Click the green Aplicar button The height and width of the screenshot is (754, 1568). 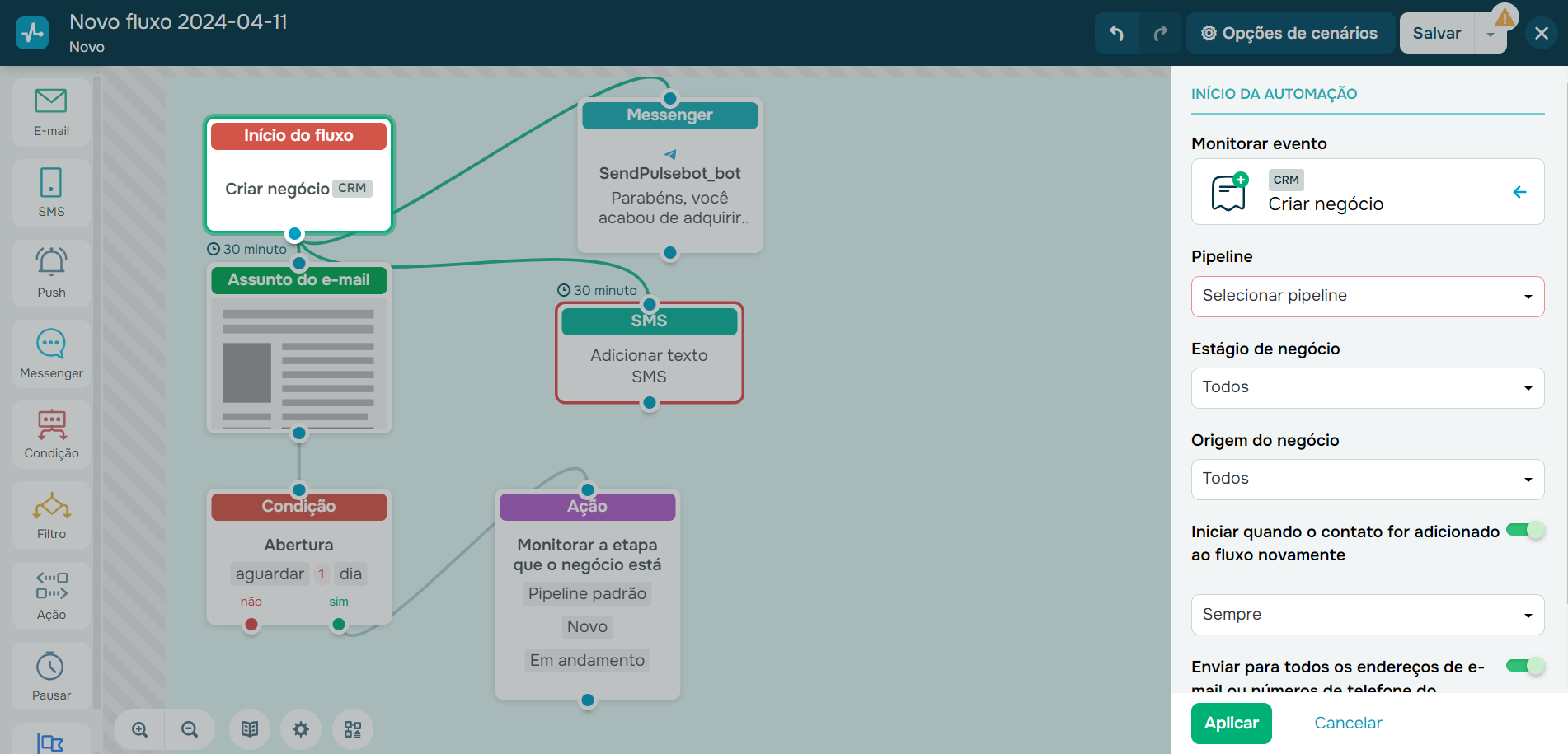(x=1232, y=724)
